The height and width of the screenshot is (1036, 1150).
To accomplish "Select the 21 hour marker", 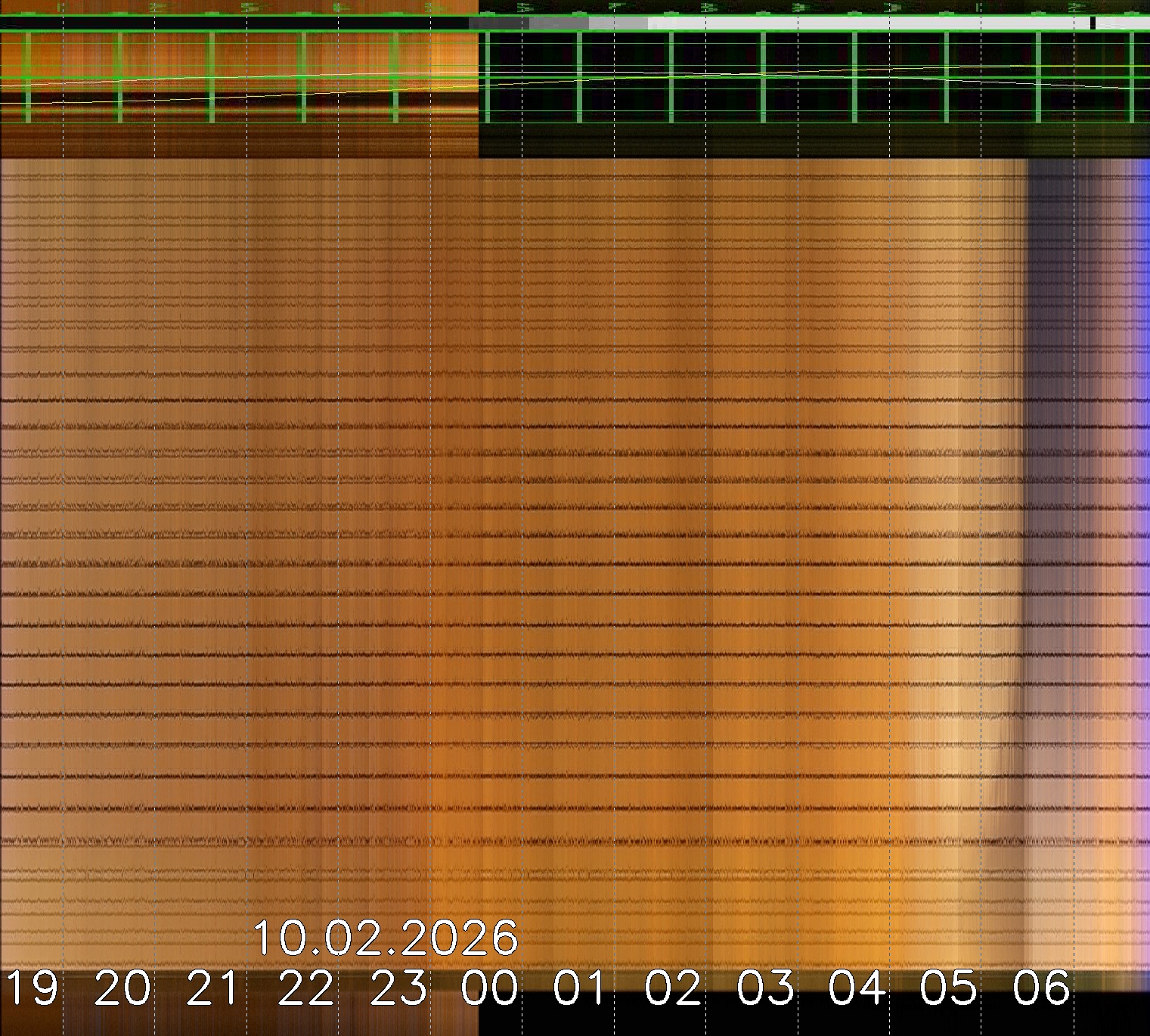I will click(215, 988).
